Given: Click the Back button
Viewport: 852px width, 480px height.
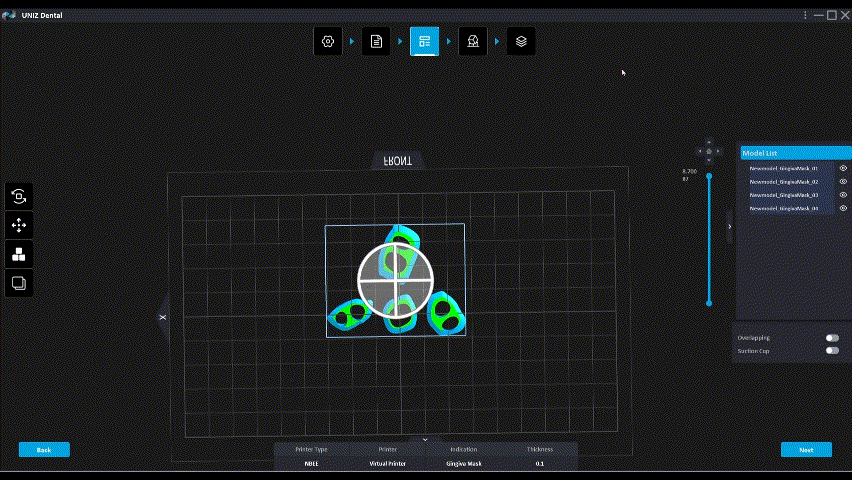Looking at the screenshot, I should pos(44,450).
